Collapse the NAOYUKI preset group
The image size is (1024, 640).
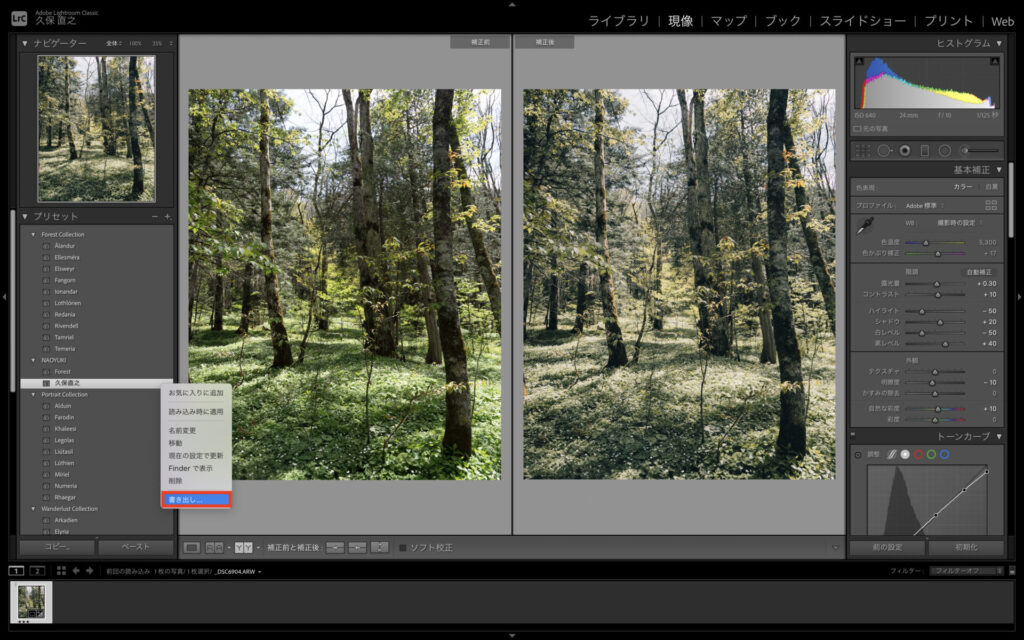click(x=33, y=360)
